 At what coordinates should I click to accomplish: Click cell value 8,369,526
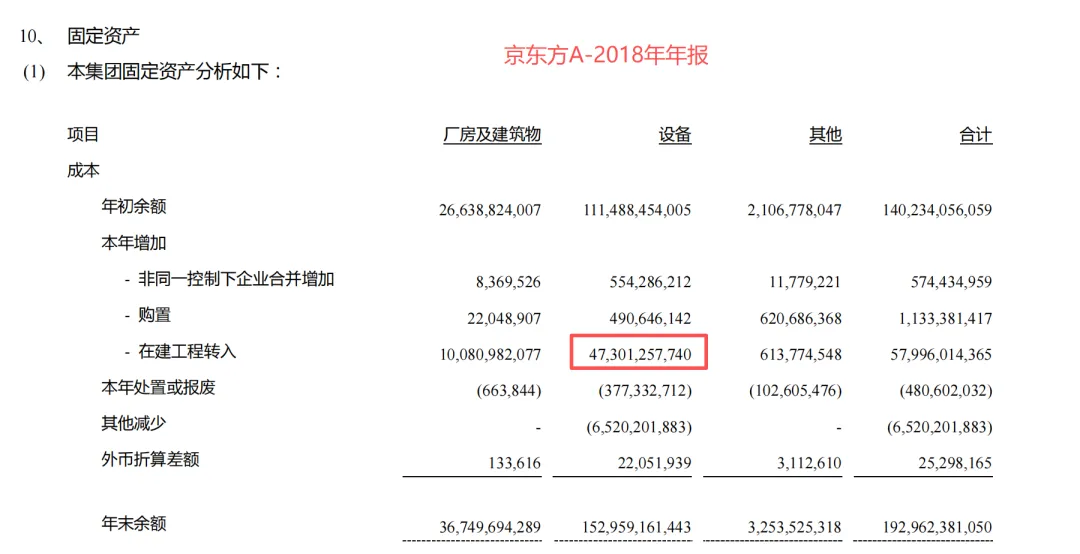click(508, 282)
